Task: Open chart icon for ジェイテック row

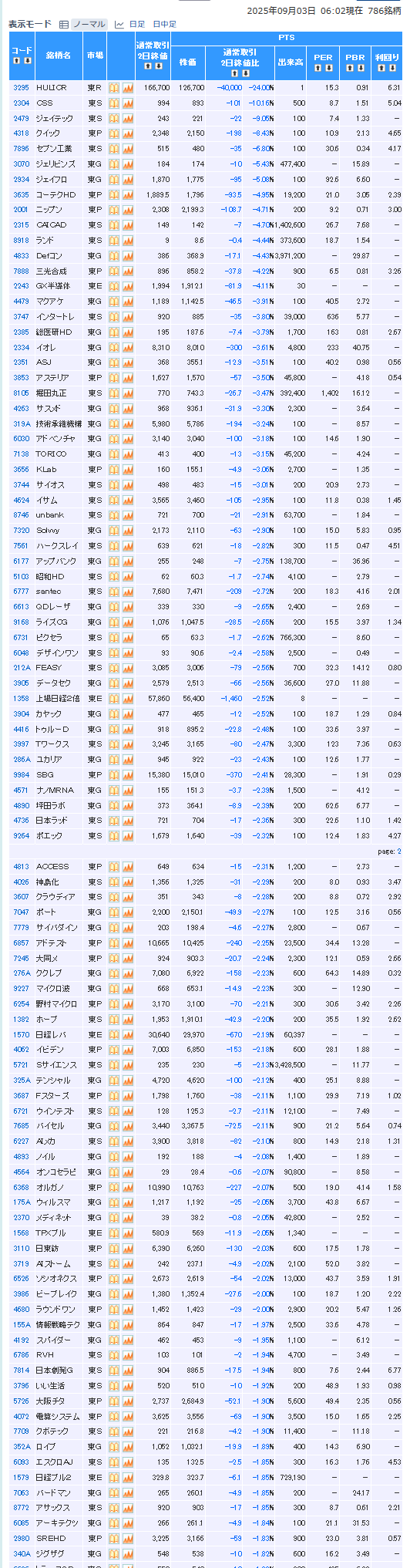Action: click(x=127, y=118)
